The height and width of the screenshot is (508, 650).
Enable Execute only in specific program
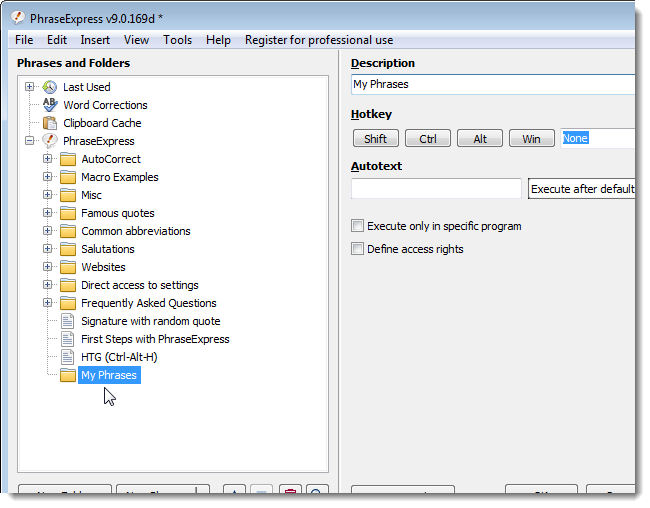click(x=357, y=226)
